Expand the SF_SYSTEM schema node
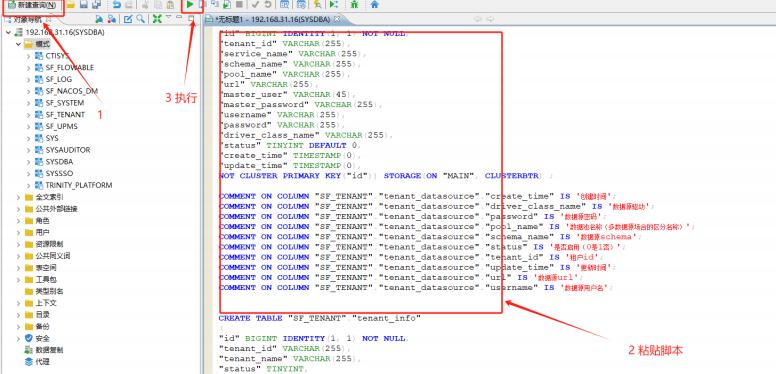 pyautogui.click(x=29, y=103)
